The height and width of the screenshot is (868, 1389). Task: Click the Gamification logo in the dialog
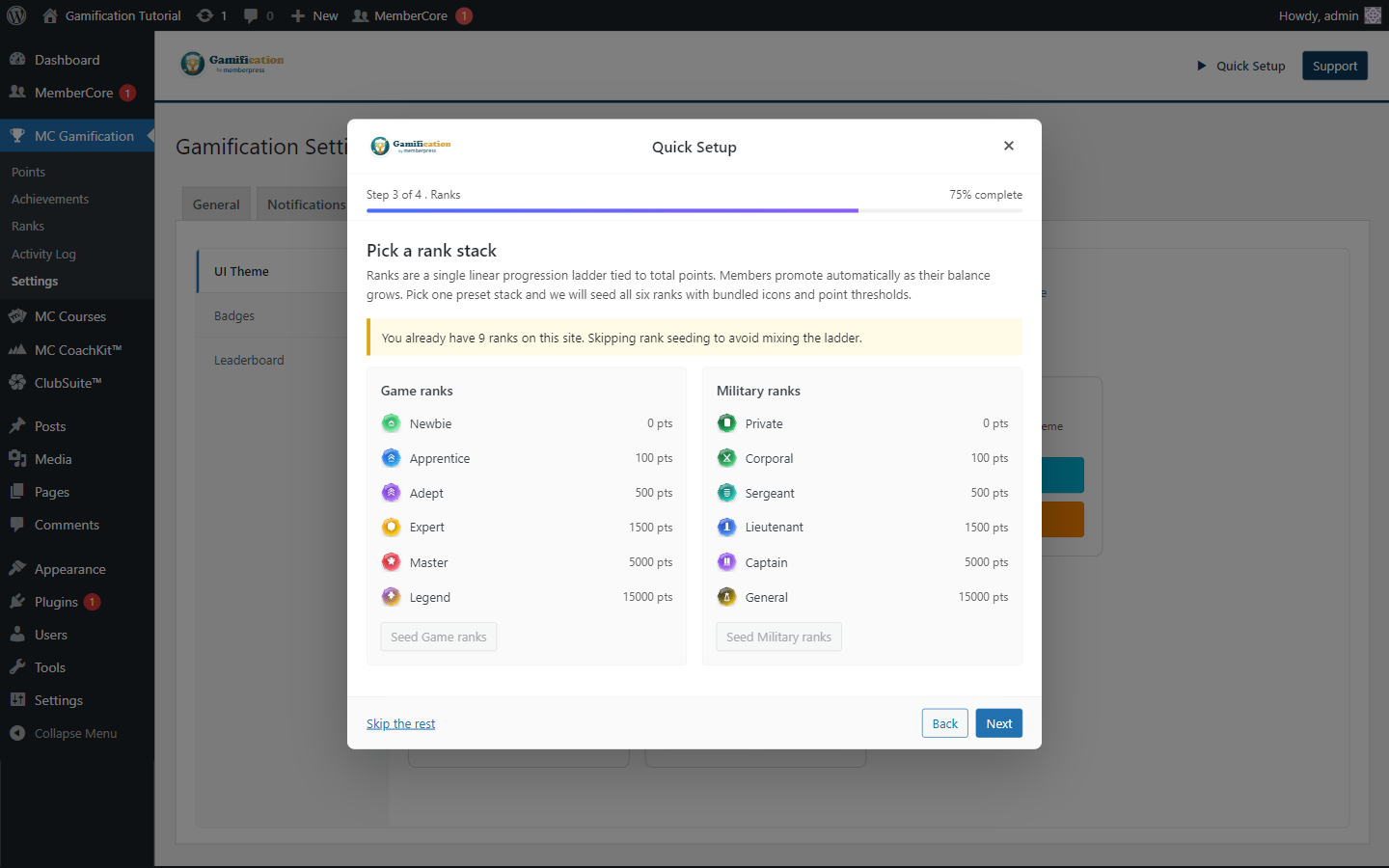[411, 146]
